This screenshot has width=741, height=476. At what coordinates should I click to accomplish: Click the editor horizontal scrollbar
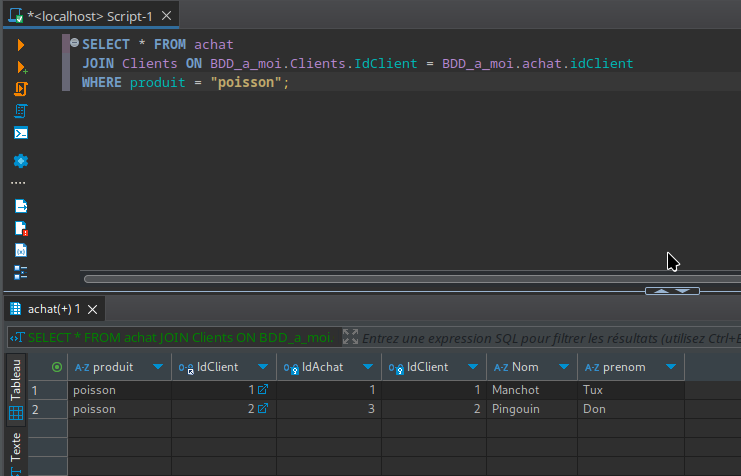400,279
